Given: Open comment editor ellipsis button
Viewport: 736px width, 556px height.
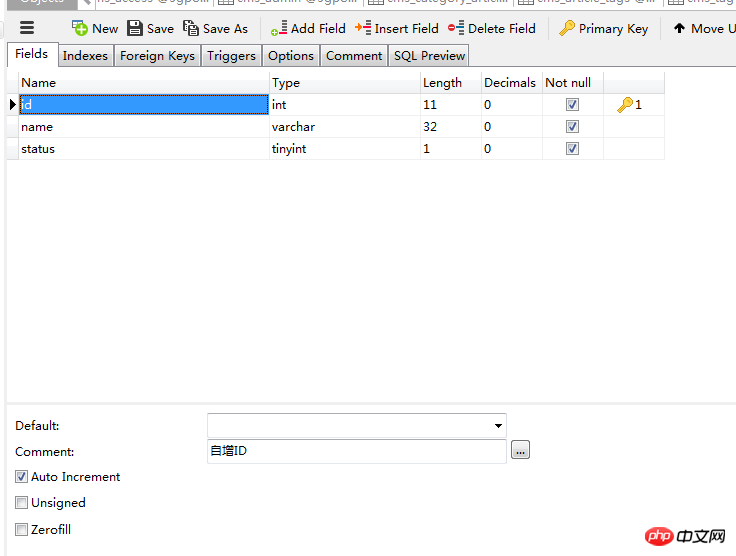Looking at the screenshot, I should pos(520,450).
